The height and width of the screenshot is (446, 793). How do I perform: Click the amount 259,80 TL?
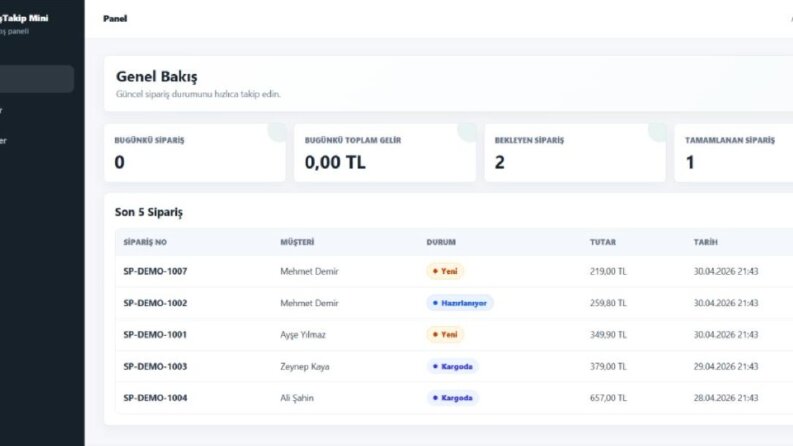click(x=608, y=303)
